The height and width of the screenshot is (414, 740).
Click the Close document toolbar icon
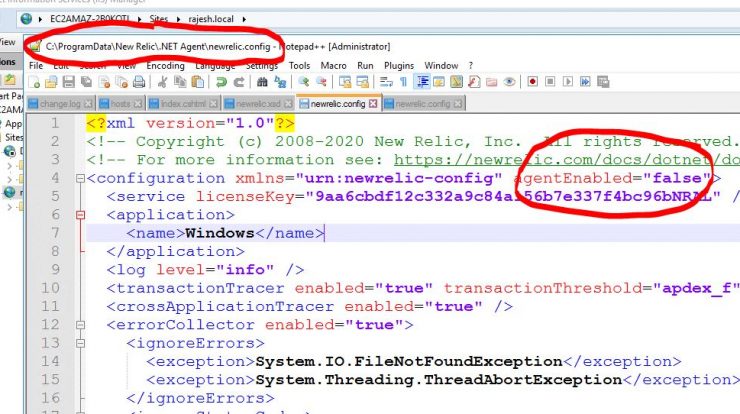tap(104, 82)
